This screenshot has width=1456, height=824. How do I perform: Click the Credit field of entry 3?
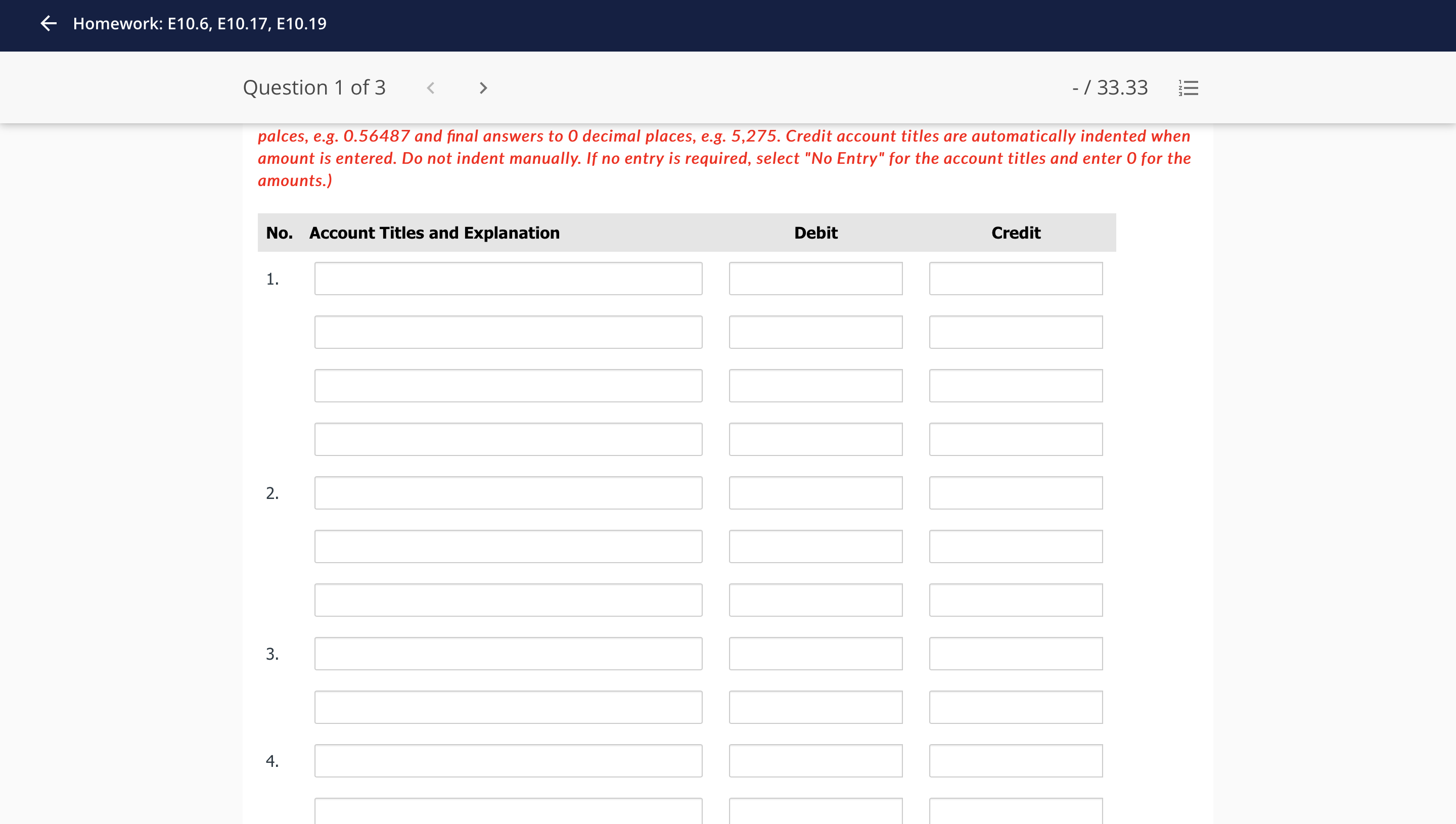(x=1015, y=654)
